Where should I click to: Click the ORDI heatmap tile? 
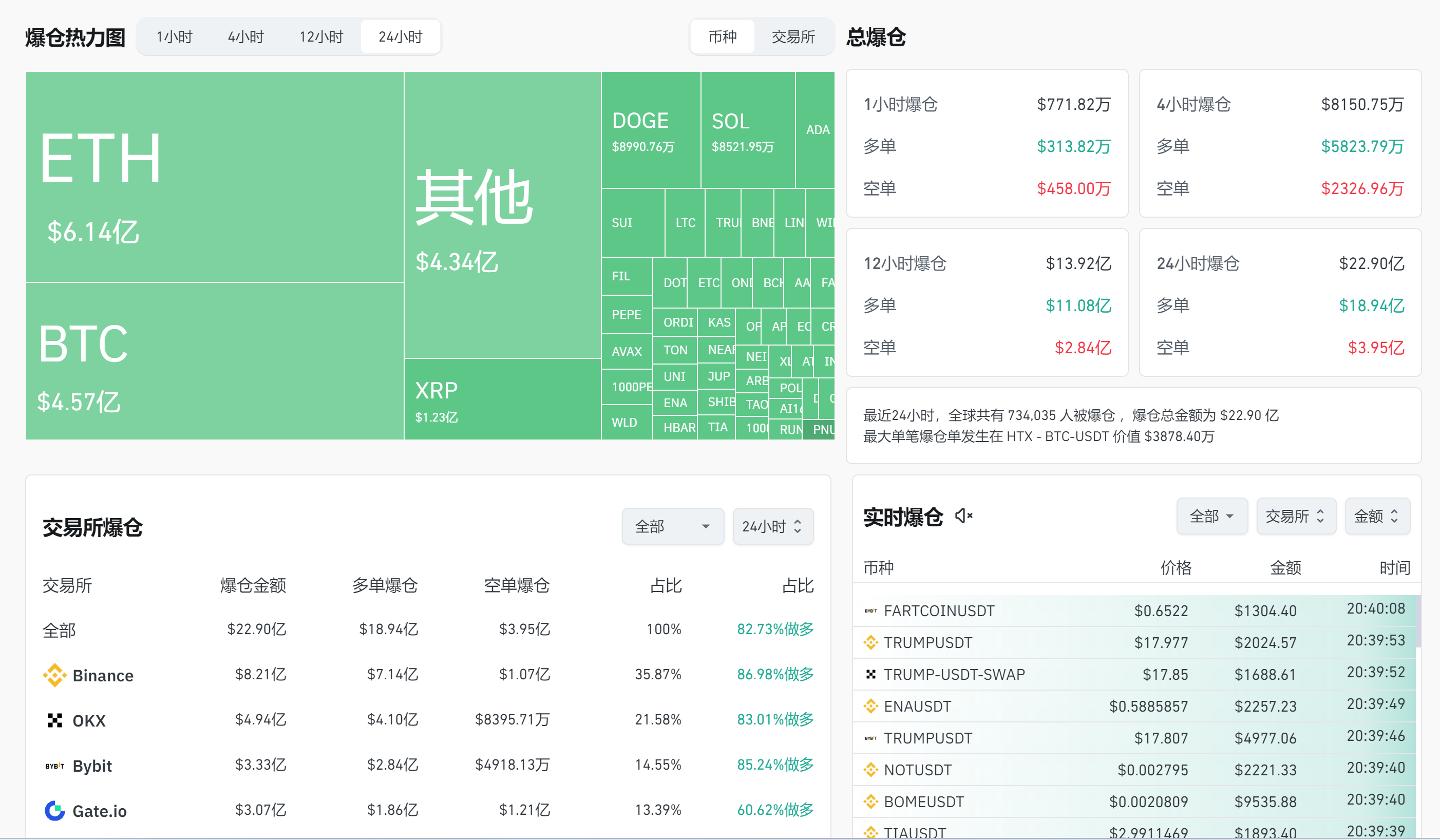pyautogui.click(x=675, y=322)
